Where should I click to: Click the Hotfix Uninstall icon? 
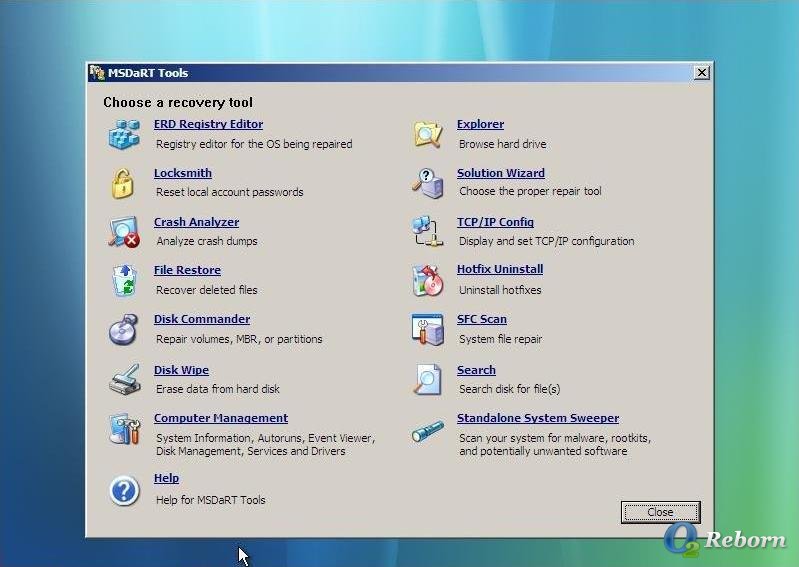[427, 280]
